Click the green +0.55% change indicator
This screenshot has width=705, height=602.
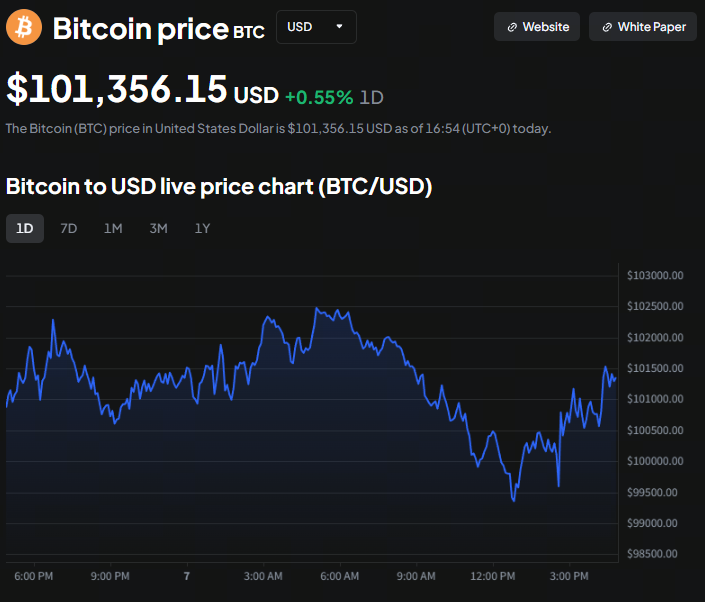click(318, 97)
